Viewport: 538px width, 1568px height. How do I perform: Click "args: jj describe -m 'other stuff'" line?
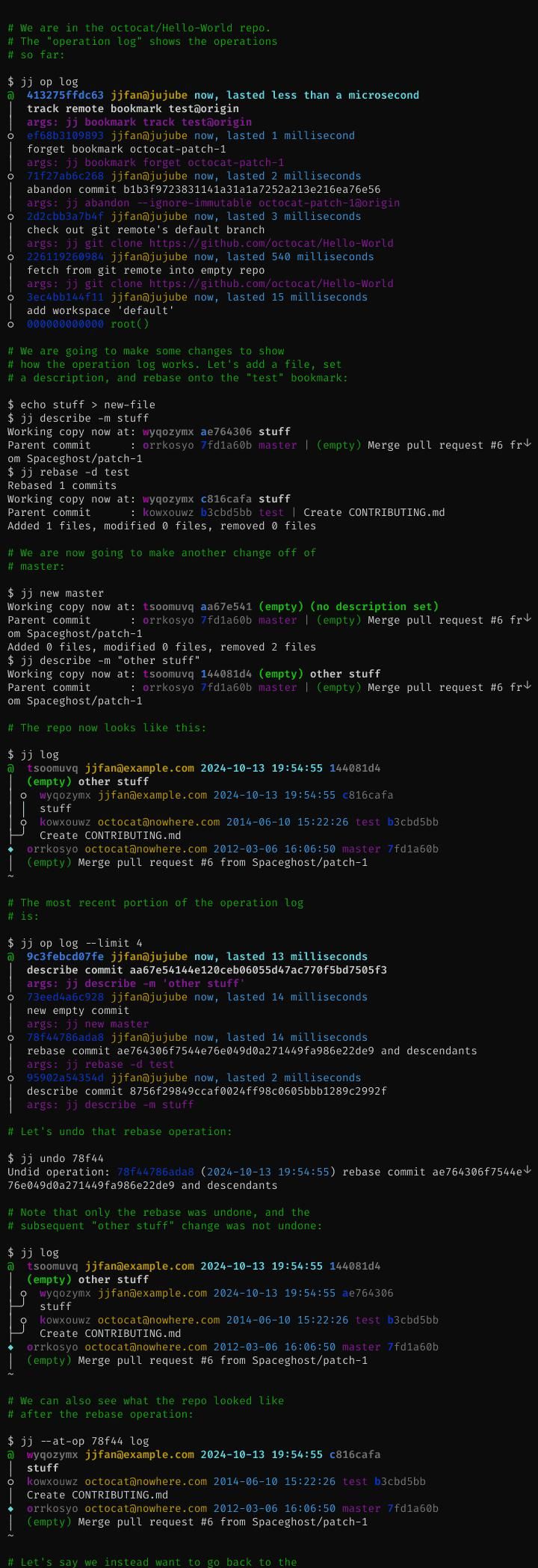(x=136, y=983)
